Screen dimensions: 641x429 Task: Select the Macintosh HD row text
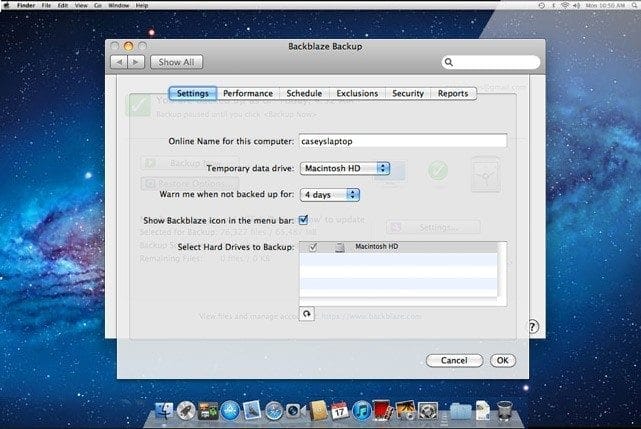click(x=377, y=247)
